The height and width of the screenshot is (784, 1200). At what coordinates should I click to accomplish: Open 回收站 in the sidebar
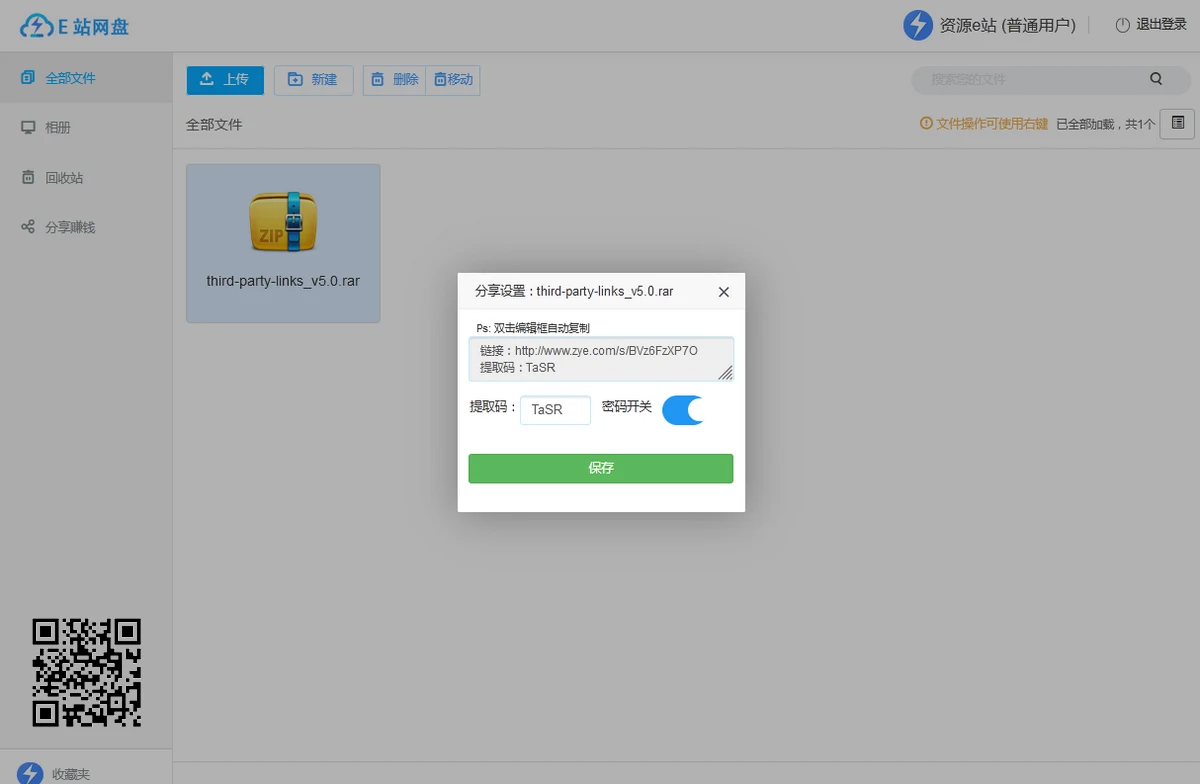tap(63, 178)
